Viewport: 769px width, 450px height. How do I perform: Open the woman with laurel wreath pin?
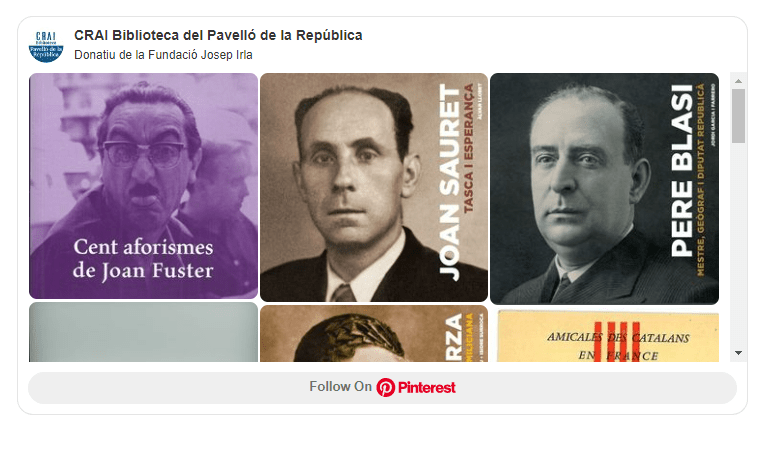(x=374, y=334)
